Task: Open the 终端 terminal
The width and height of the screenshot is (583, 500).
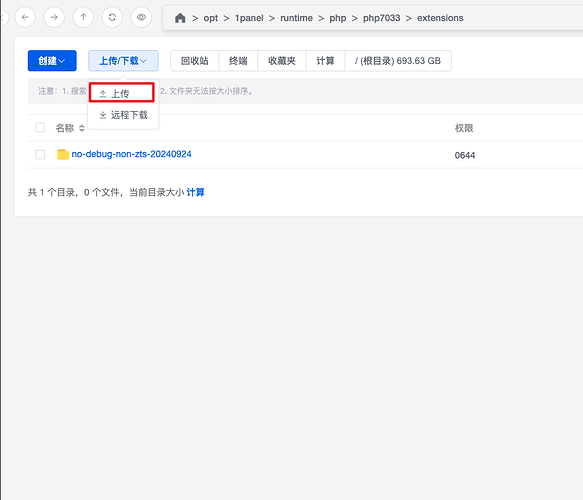Action: [x=238, y=61]
